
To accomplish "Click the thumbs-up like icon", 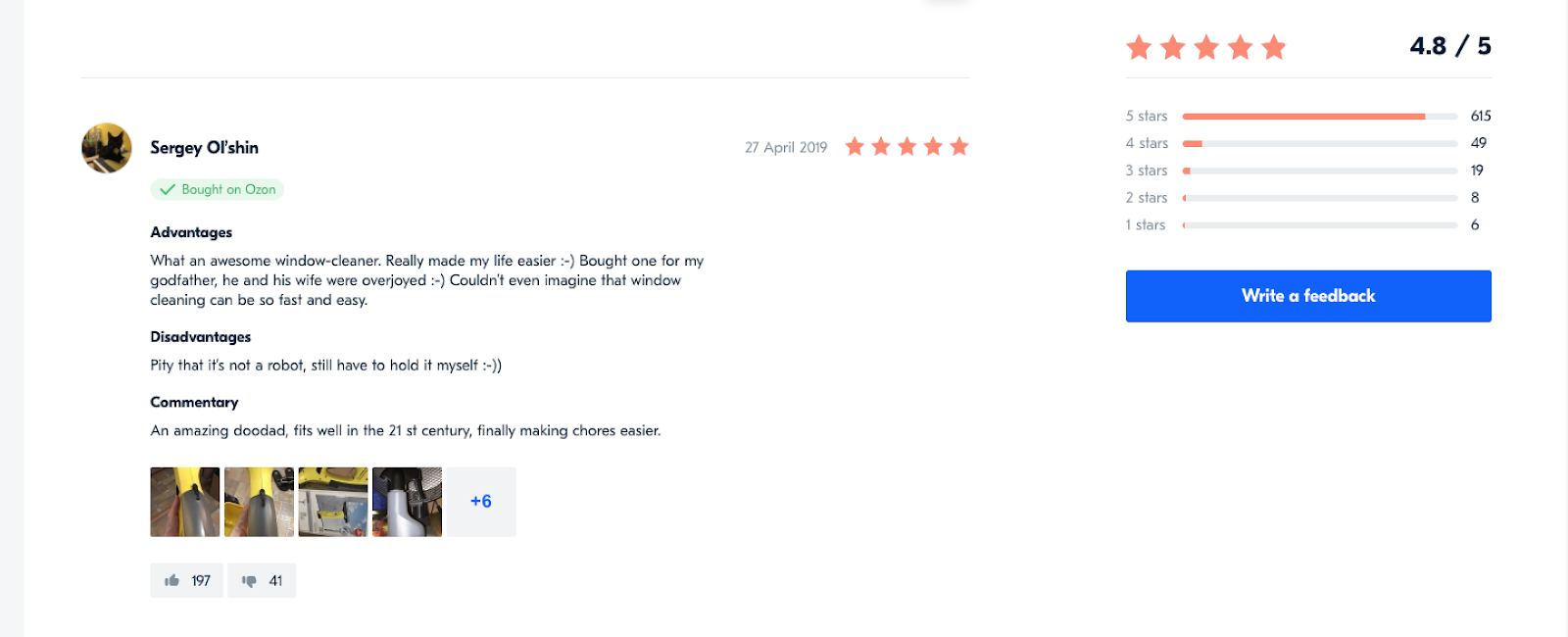I will [172, 580].
